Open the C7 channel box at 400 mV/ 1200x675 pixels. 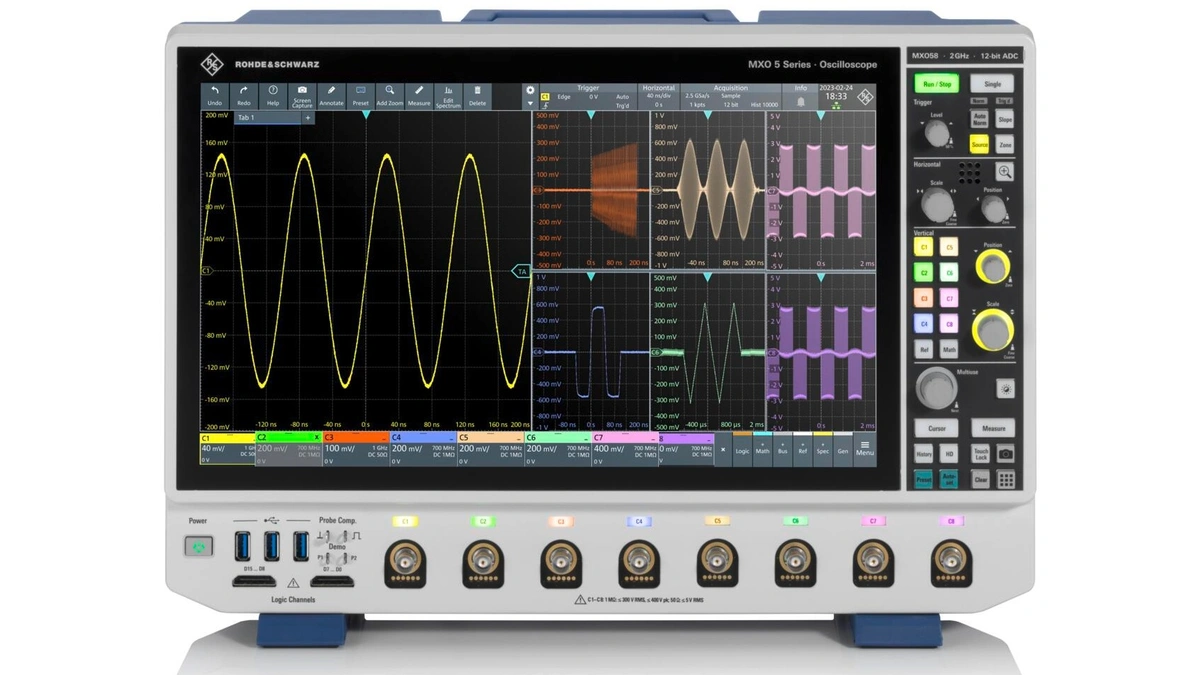point(624,448)
